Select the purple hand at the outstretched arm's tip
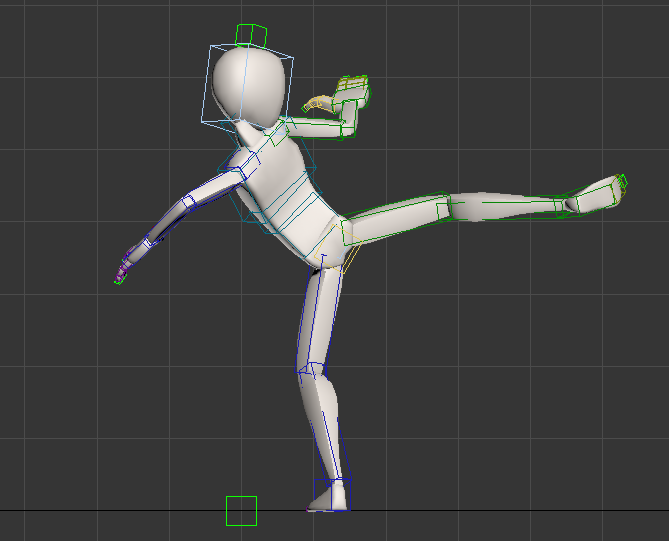Viewport: 669px width, 541px height. (123, 268)
